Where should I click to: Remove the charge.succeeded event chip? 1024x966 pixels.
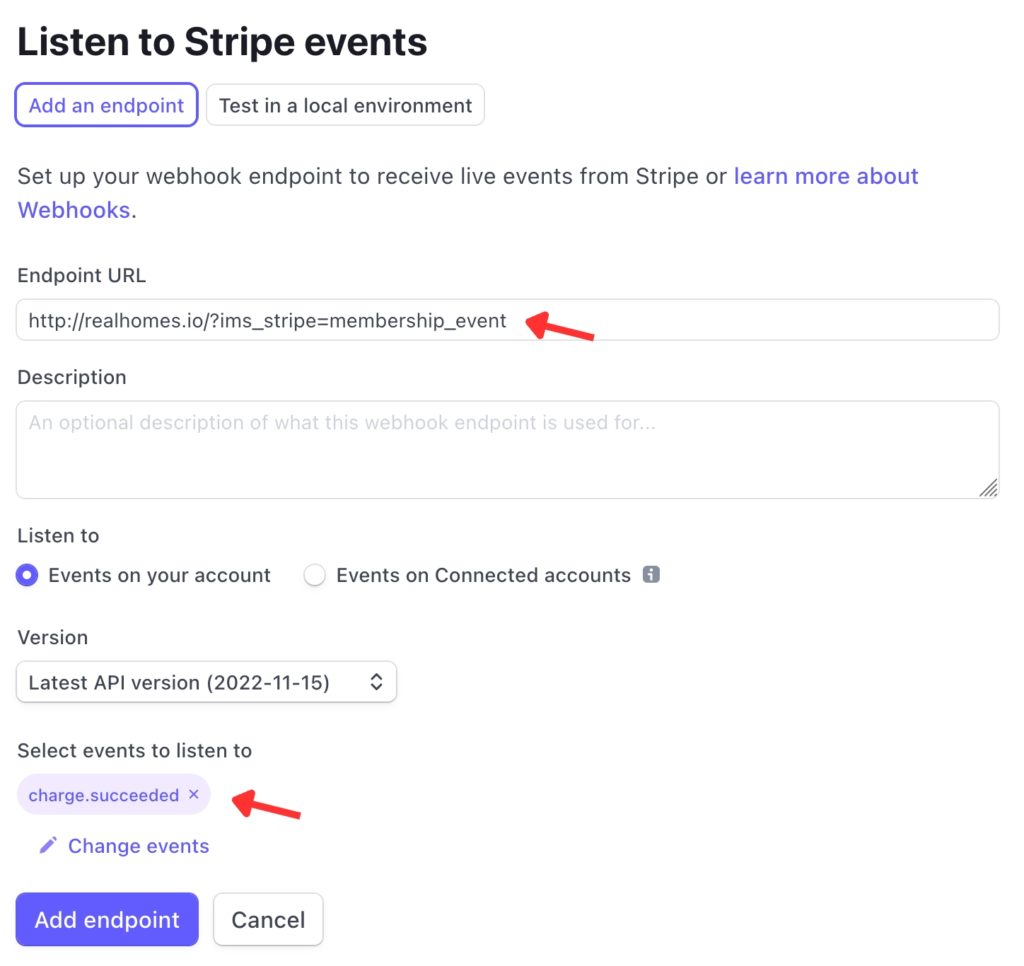(193, 794)
